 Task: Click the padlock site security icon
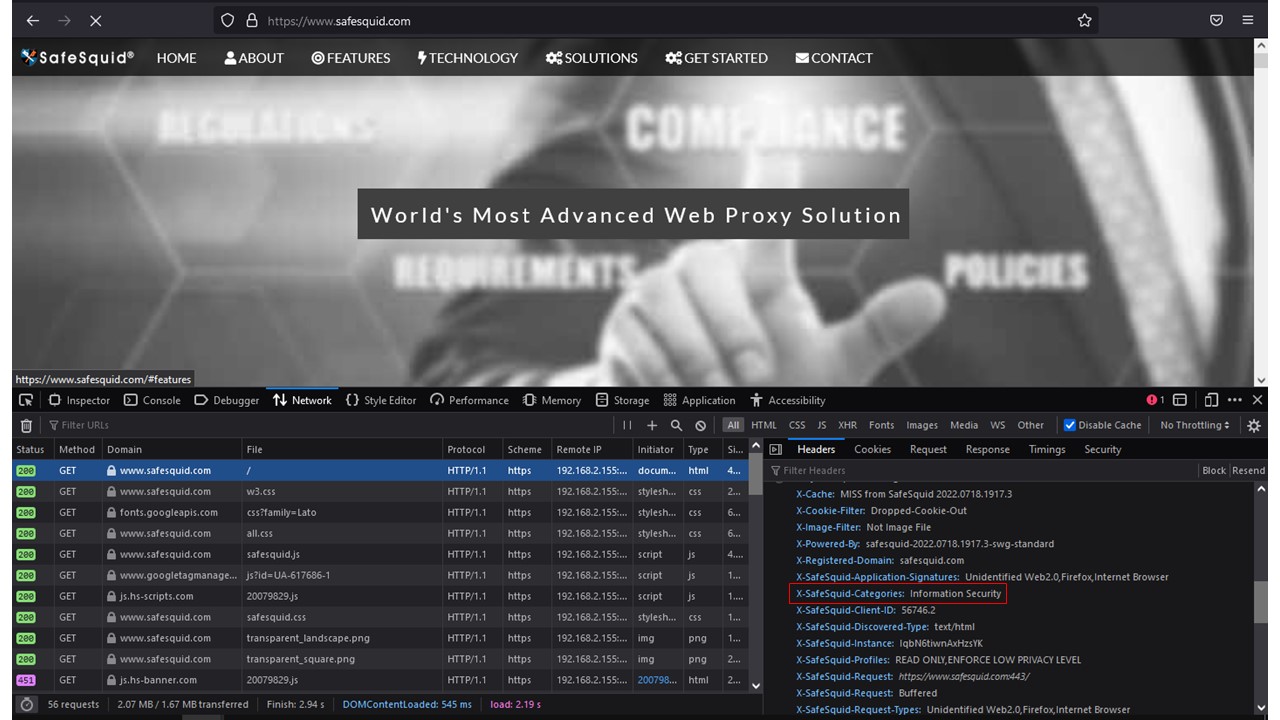252,20
